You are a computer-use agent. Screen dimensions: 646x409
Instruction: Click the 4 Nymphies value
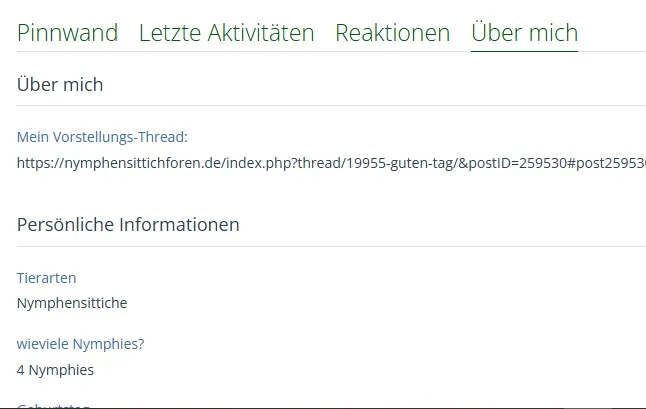click(55, 370)
